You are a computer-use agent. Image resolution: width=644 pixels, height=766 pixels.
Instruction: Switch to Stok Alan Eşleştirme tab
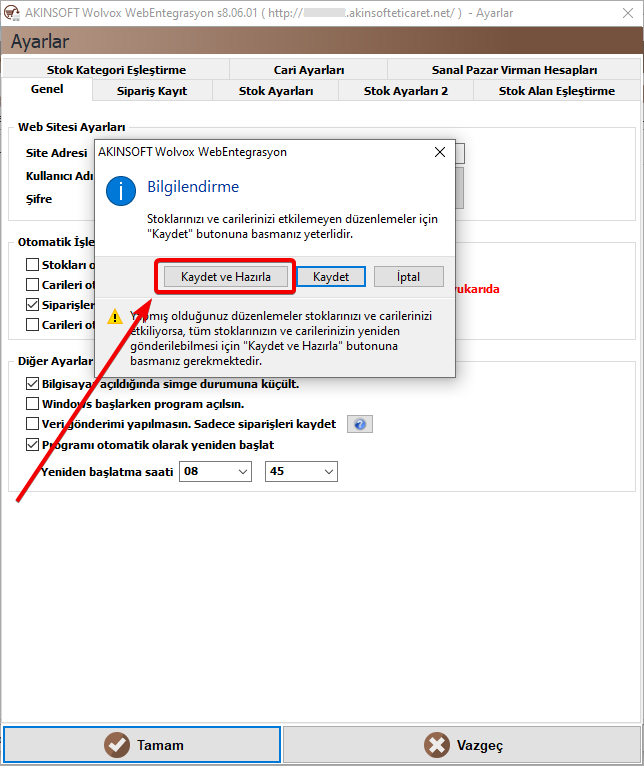coord(557,91)
